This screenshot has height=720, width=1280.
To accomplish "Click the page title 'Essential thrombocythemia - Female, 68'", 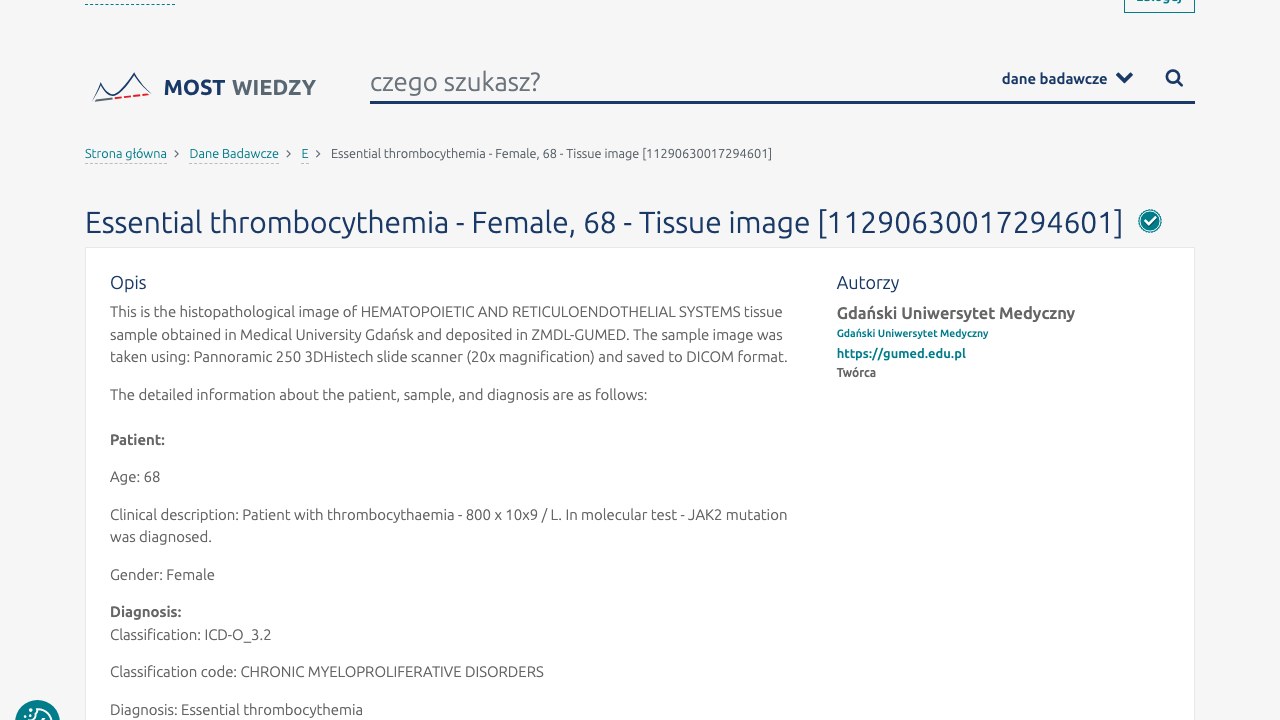I will (x=604, y=222).
